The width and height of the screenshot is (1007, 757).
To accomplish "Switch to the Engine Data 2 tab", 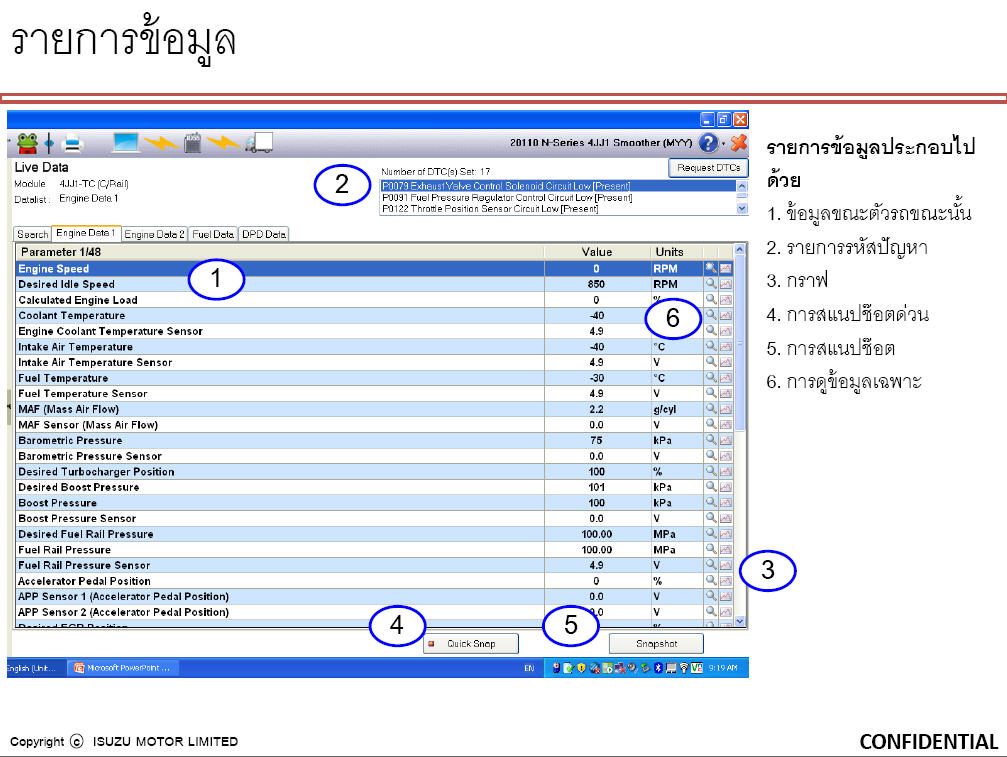I will tap(154, 234).
